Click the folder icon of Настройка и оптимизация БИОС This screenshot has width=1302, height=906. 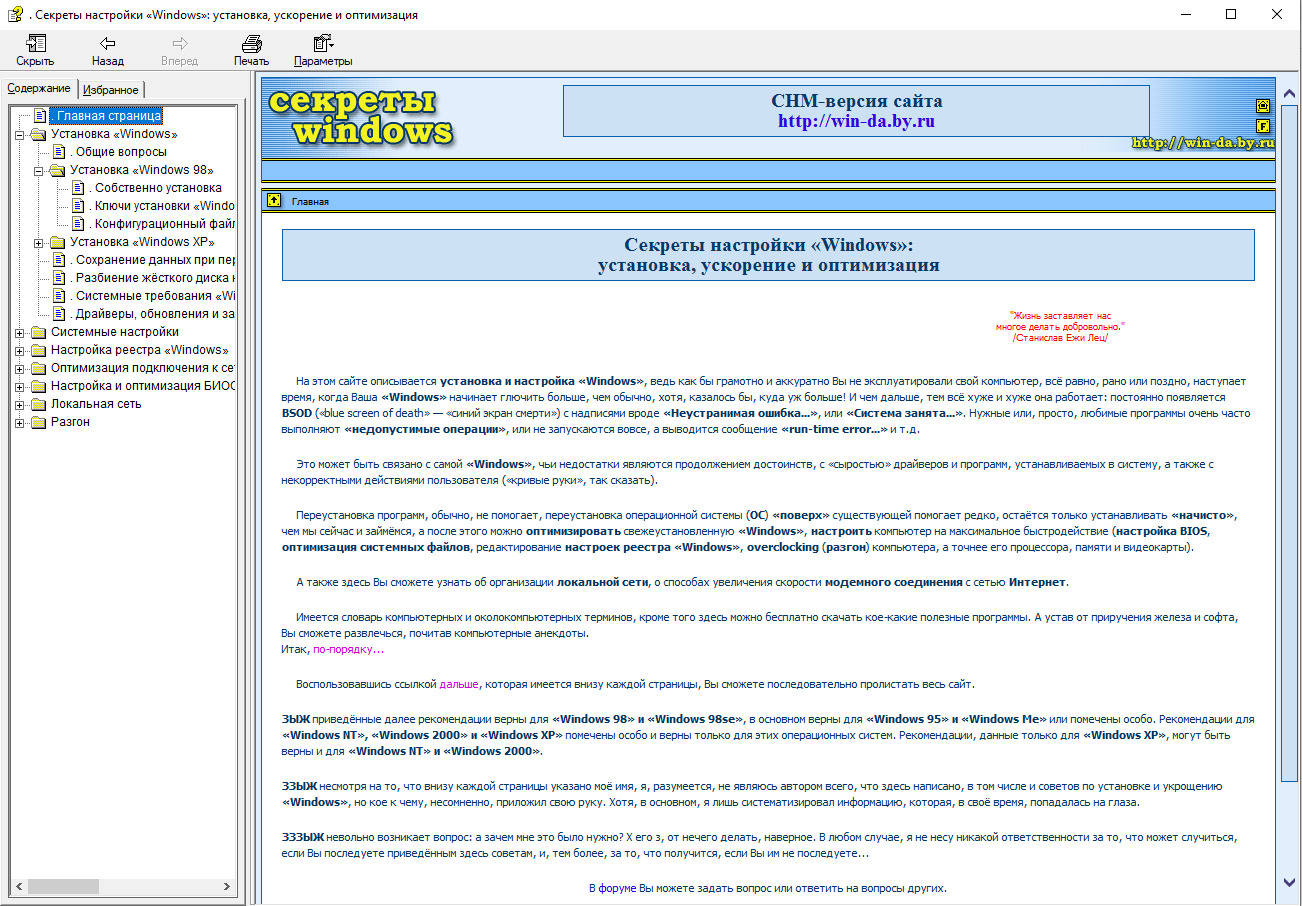click(40, 386)
